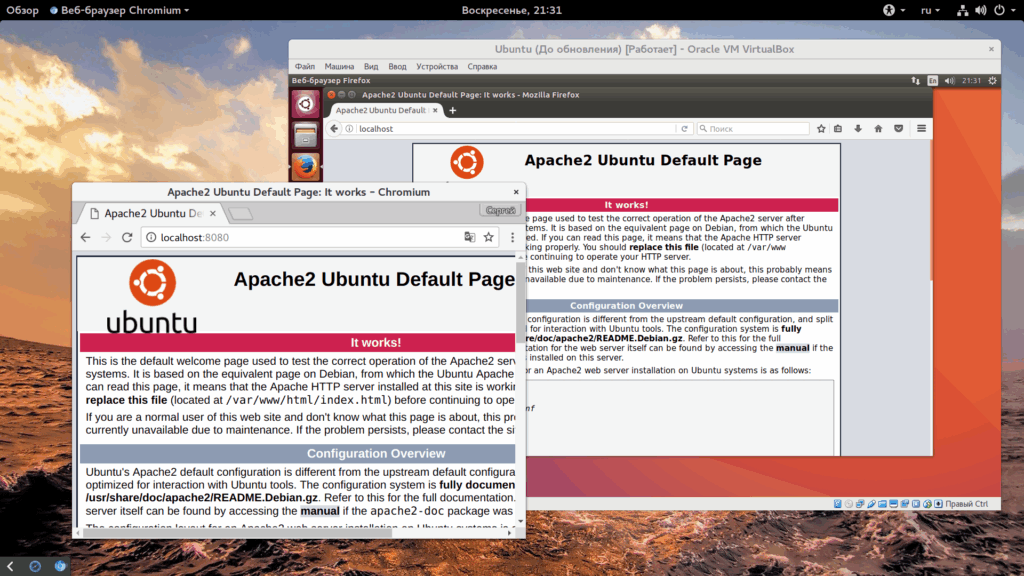
Task: Open Ubuntu Dash search icon
Action: pos(306,103)
